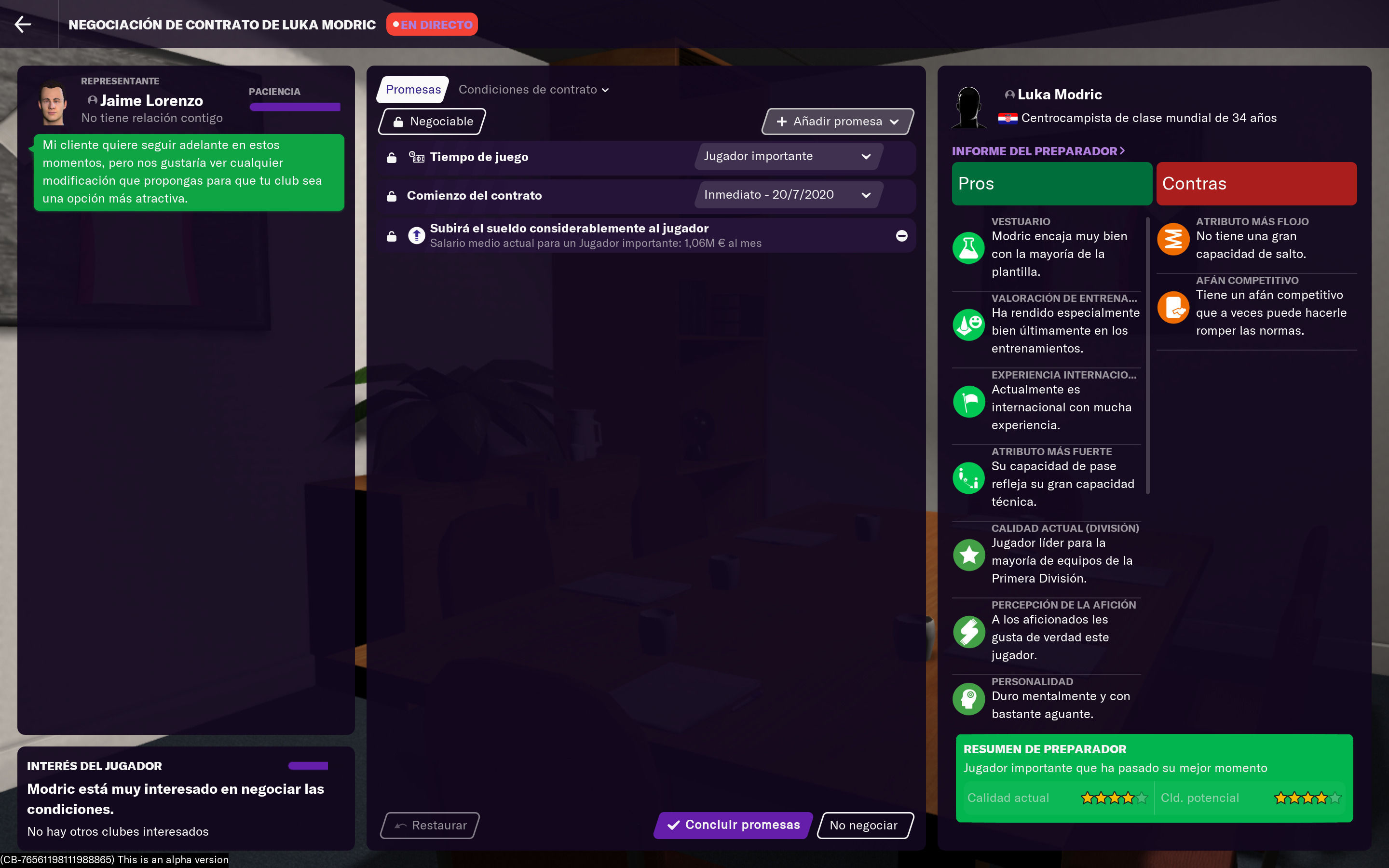
Task: Open the Informe del preparador link
Action: [x=1038, y=151]
